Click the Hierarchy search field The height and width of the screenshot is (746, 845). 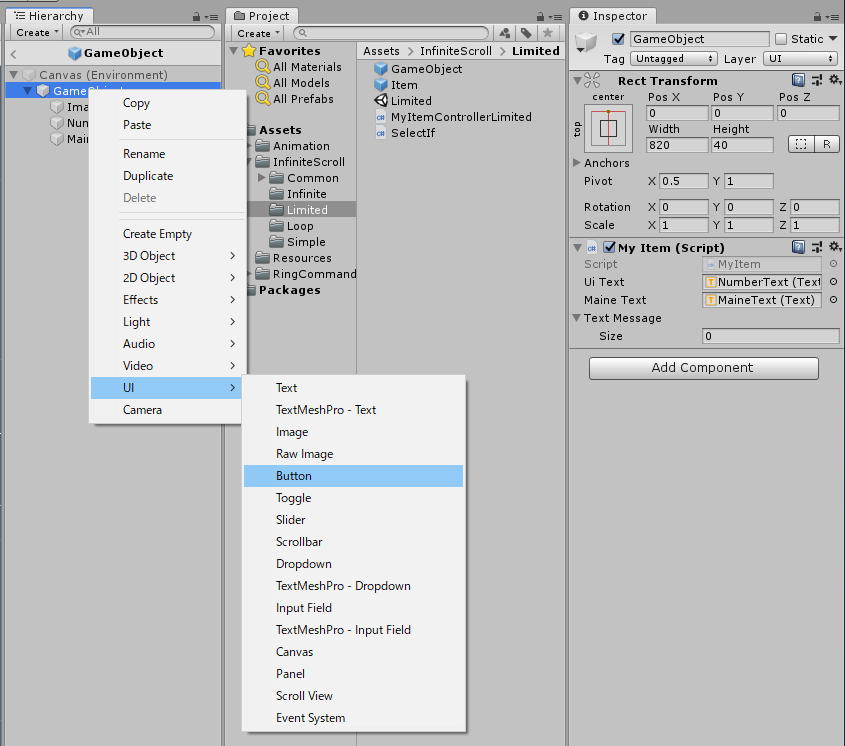tap(142, 32)
